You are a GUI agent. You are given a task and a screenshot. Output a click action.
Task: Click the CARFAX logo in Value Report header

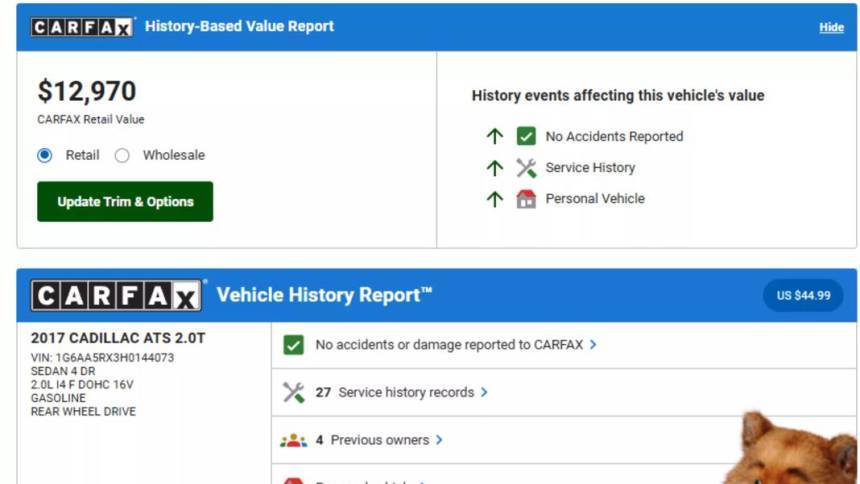click(x=82, y=27)
